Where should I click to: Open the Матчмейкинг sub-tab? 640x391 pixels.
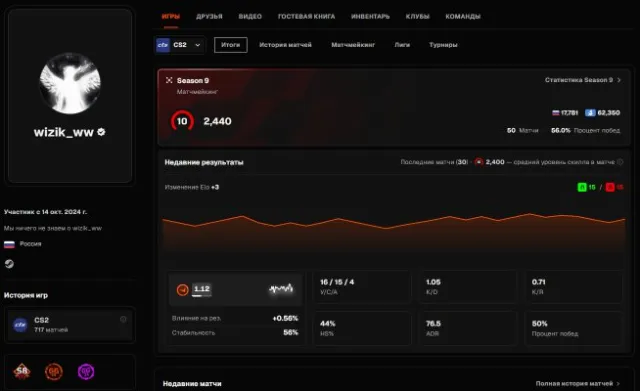coord(353,45)
